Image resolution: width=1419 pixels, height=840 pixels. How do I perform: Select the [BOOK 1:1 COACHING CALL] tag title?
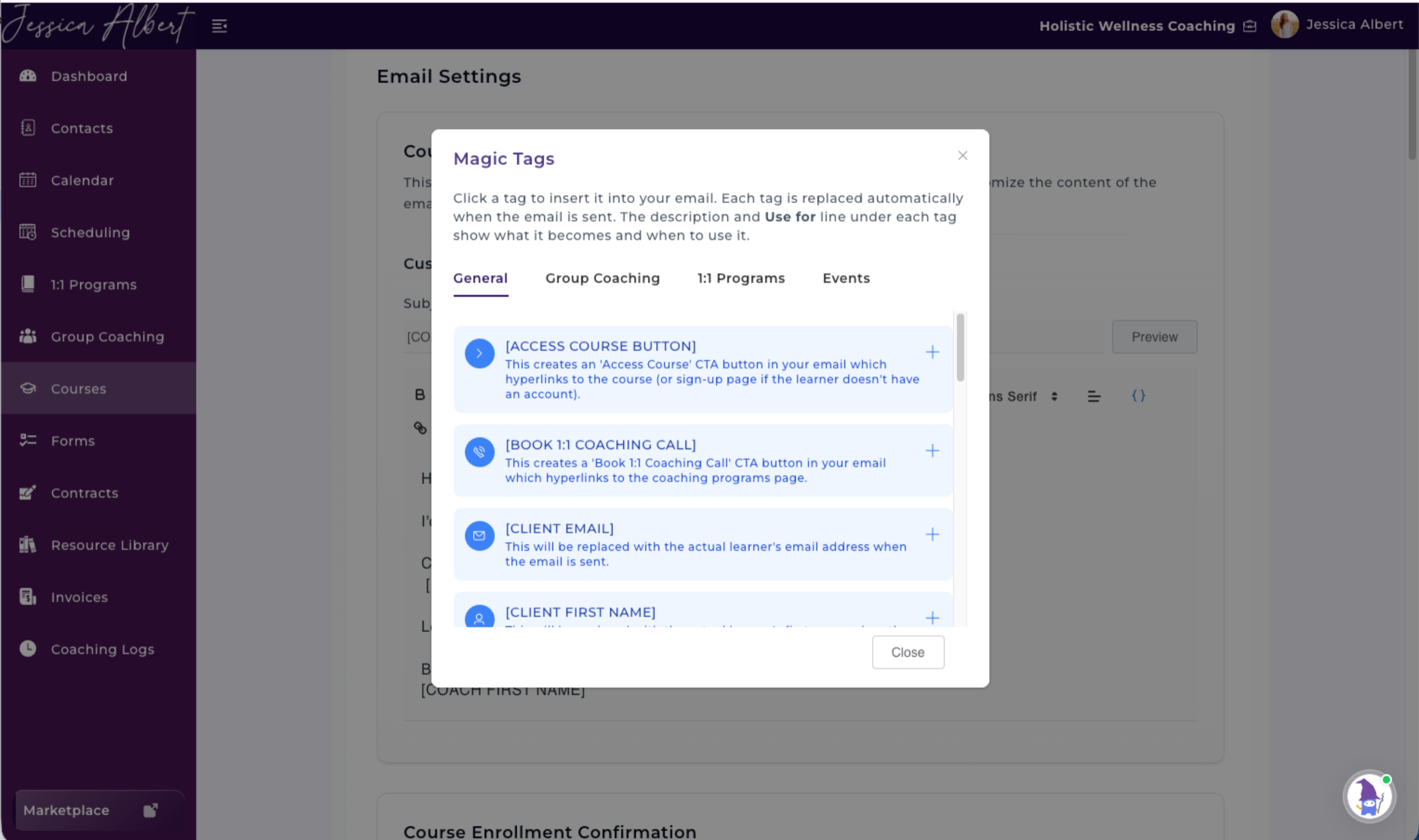point(601,444)
